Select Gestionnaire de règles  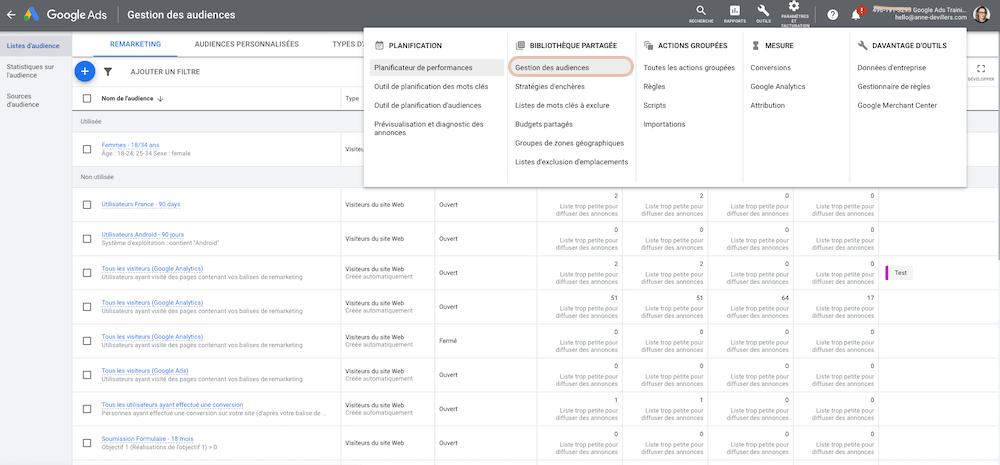[x=893, y=86]
